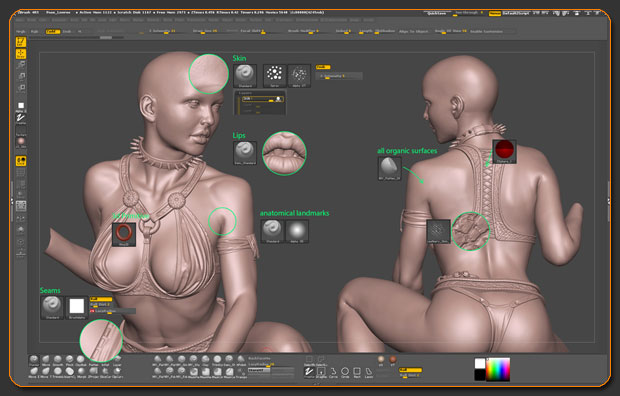The height and width of the screenshot is (396, 620).
Task: Click the QuickSave button
Action: (x=437, y=13)
